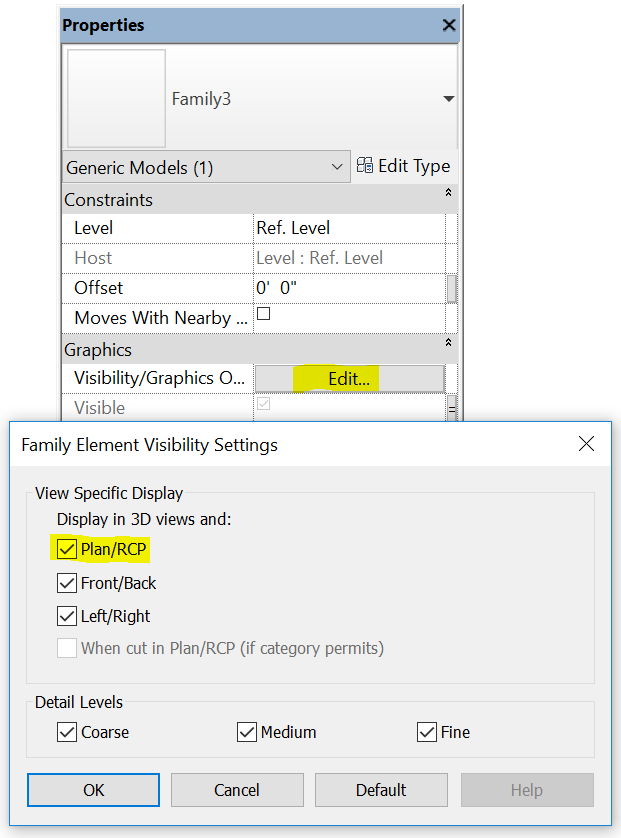Image resolution: width=621 pixels, height=838 pixels.
Task: Select the Ref. Level value for Level
Action: click(330, 227)
